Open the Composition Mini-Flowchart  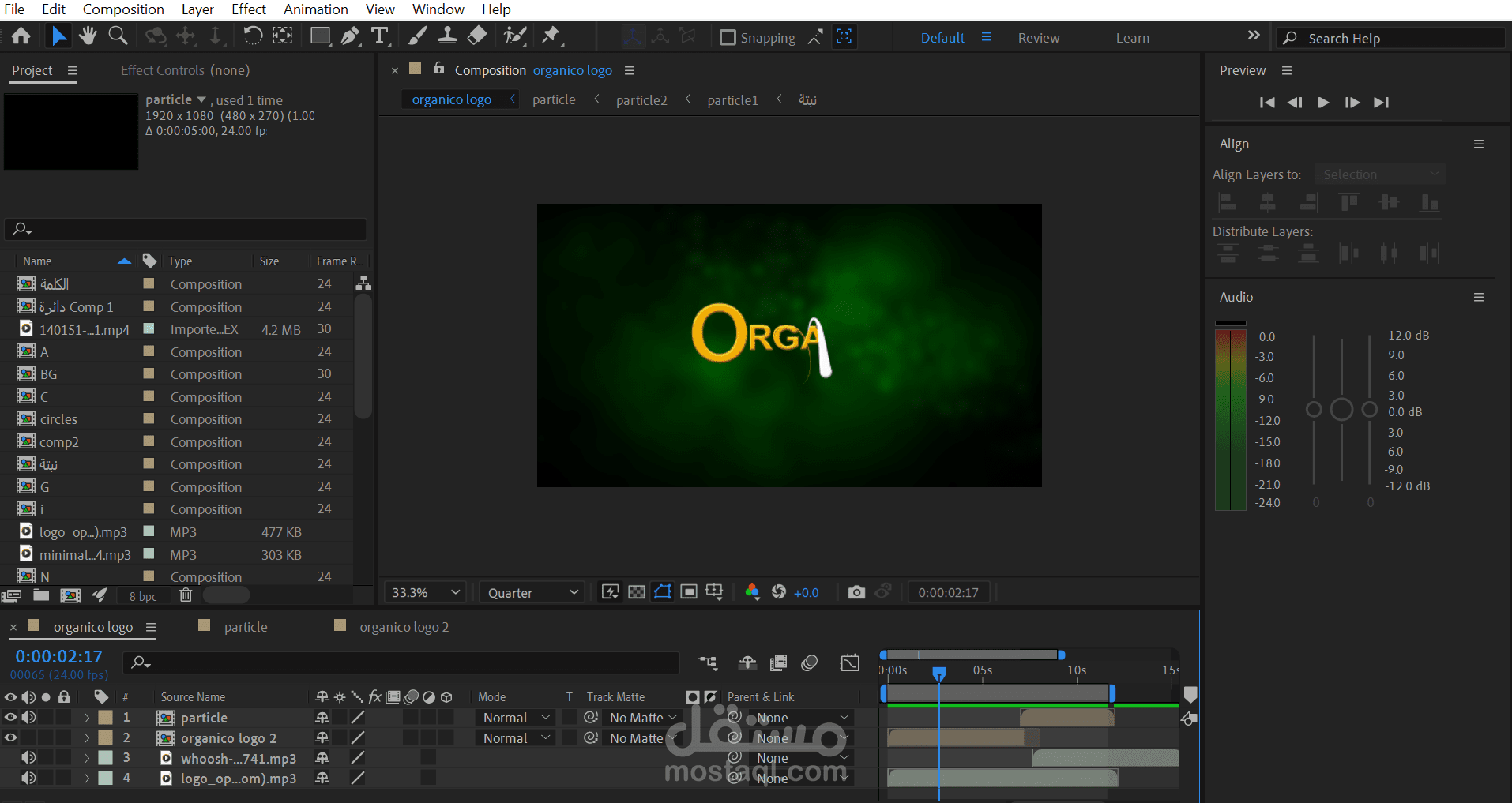(708, 663)
